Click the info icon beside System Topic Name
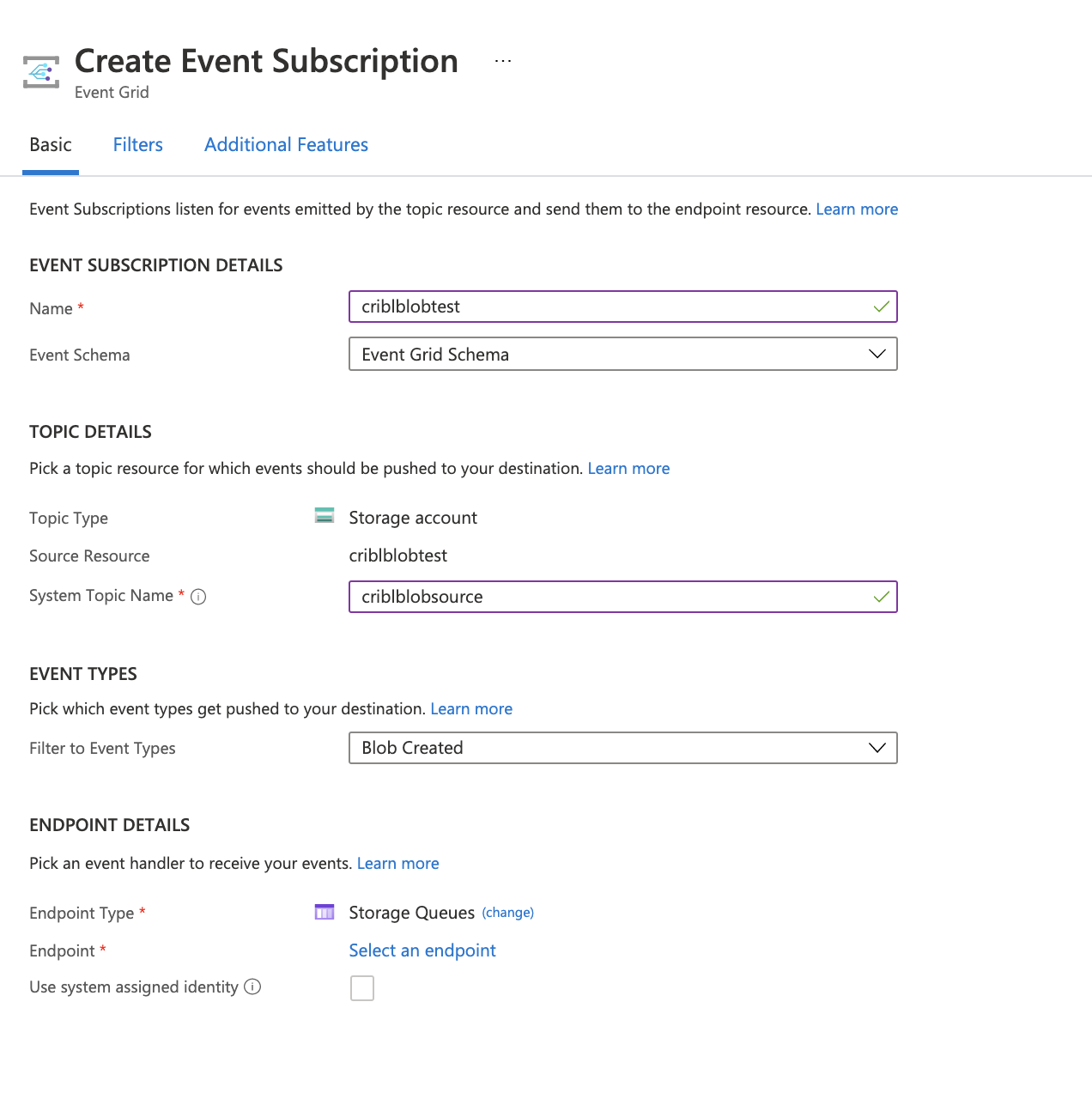This screenshot has width=1092, height=1099. (x=198, y=596)
